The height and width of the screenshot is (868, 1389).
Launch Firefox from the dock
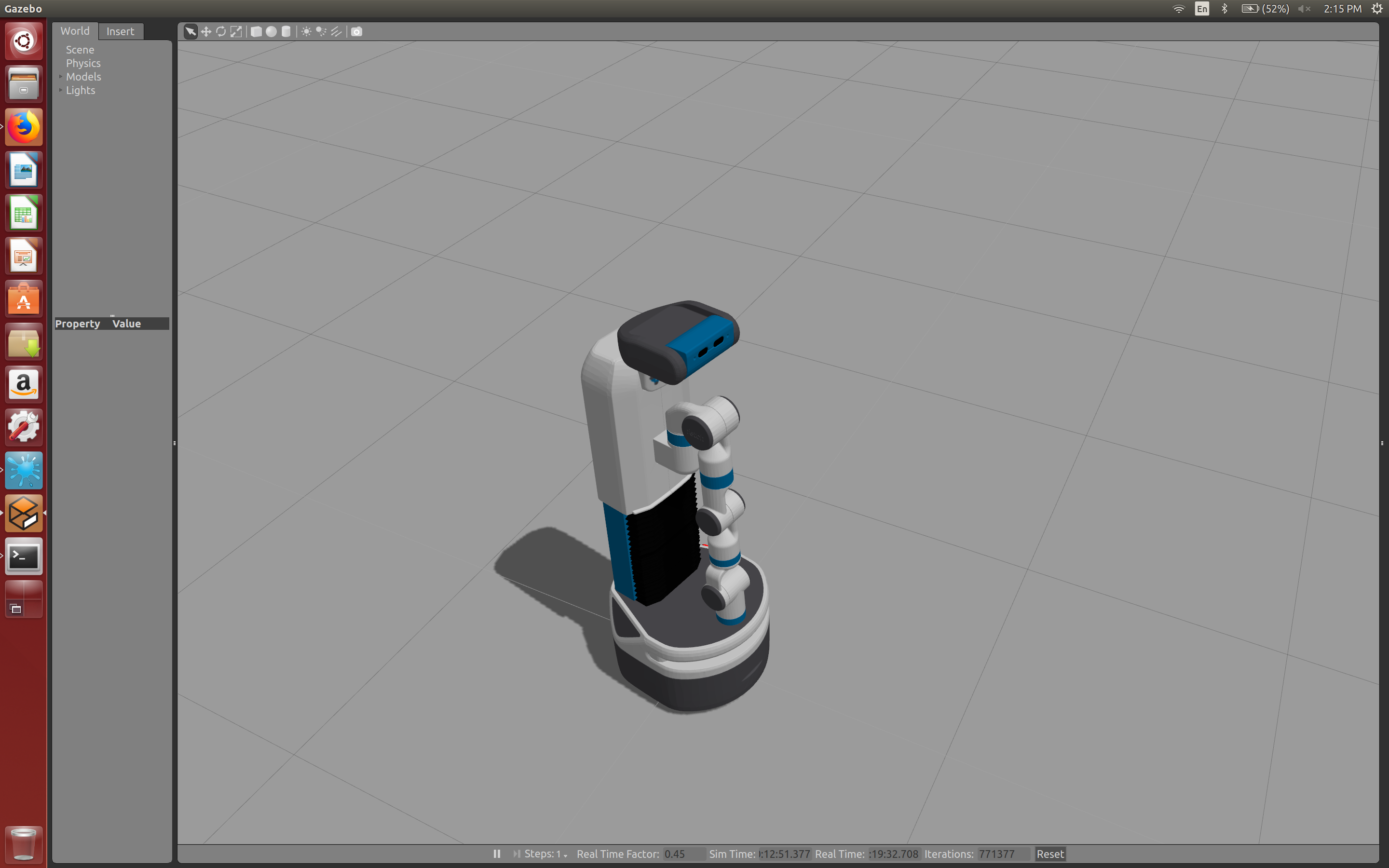pos(24,127)
